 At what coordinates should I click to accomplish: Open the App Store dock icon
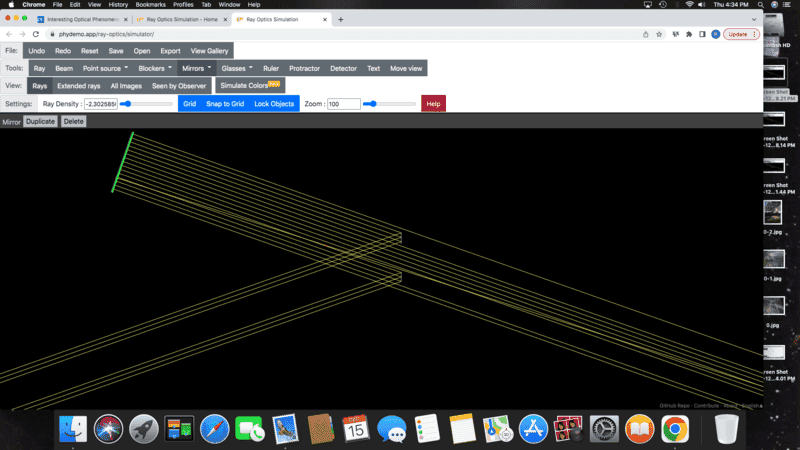533,429
